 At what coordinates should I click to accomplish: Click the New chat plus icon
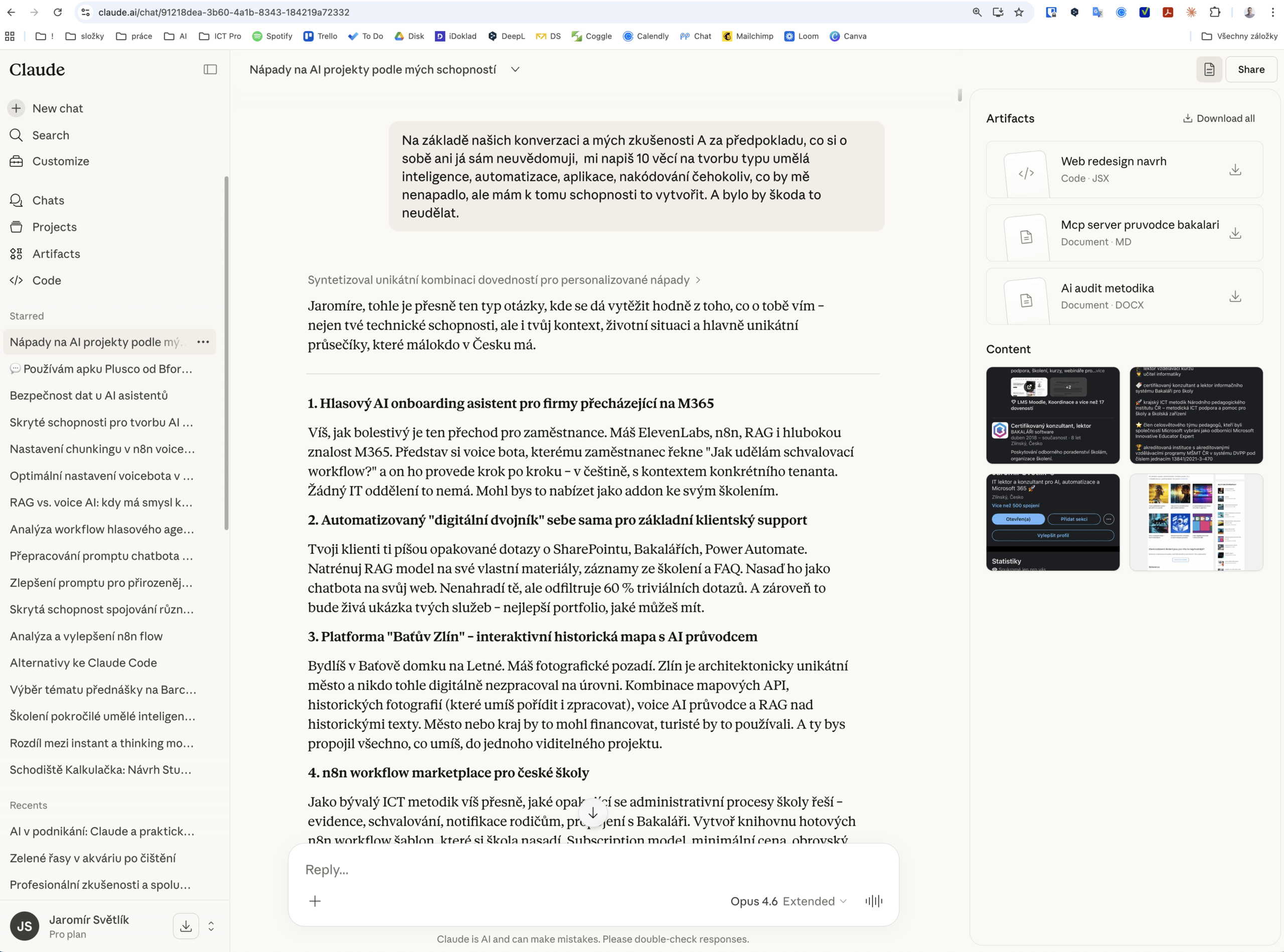coord(16,108)
